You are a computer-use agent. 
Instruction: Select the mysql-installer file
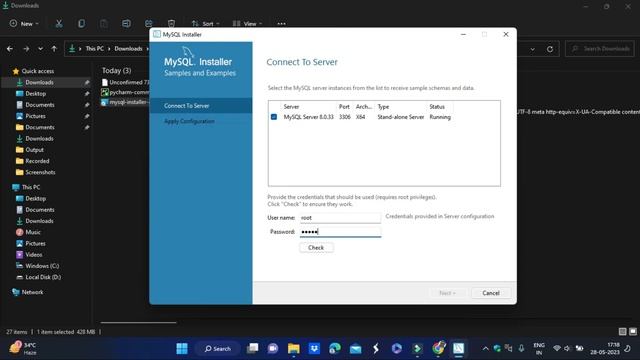[x=125, y=102]
